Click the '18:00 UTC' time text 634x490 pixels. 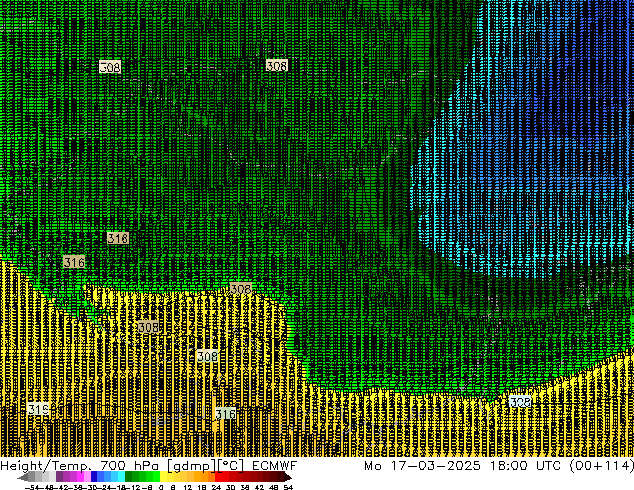pyautogui.click(x=525, y=466)
